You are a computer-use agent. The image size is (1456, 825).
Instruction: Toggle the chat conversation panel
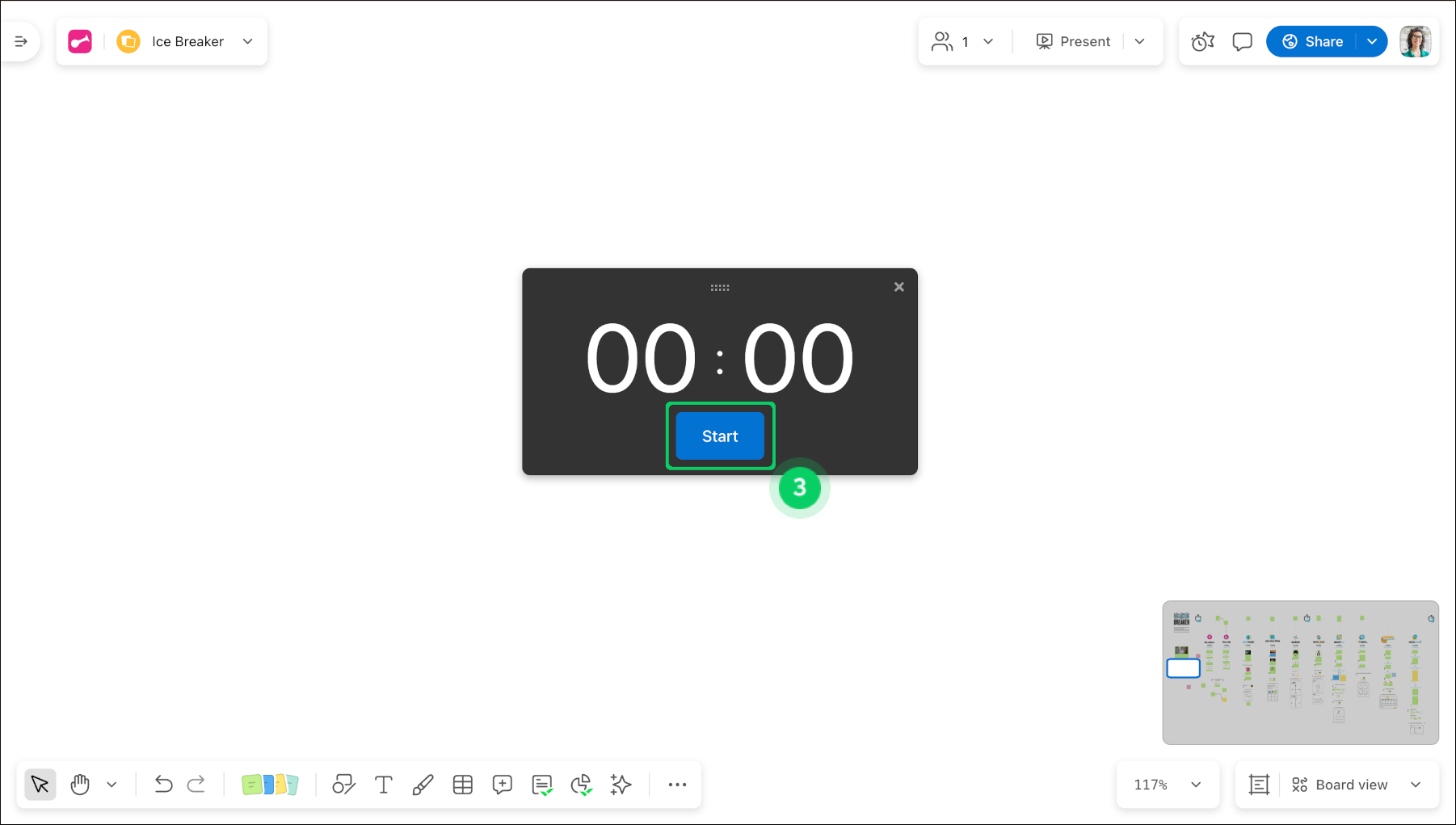pos(1242,41)
